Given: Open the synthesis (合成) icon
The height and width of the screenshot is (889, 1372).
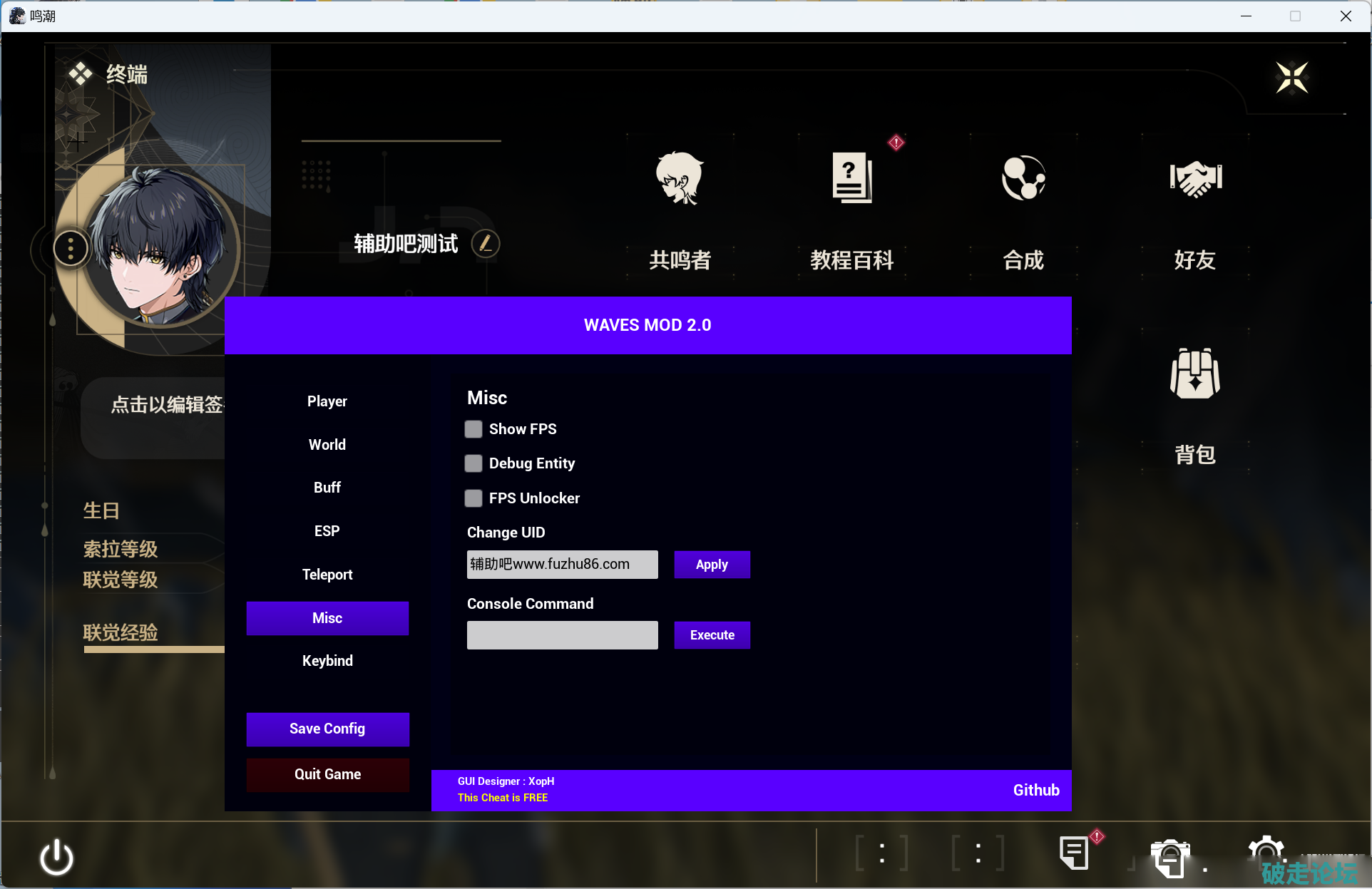Looking at the screenshot, I should point(1023,179).
